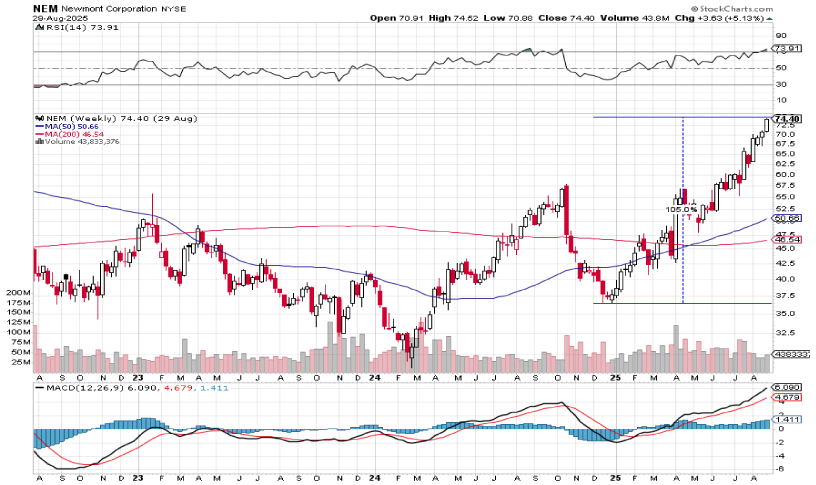
Task: Click the MA(50) blue line swatch
Action: click(x=39, y=126)
